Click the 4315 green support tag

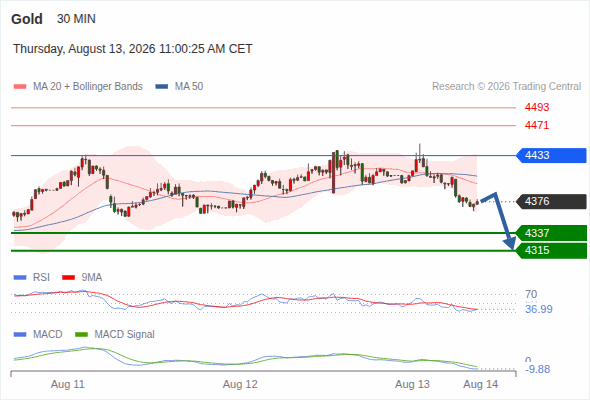point(551,250)
